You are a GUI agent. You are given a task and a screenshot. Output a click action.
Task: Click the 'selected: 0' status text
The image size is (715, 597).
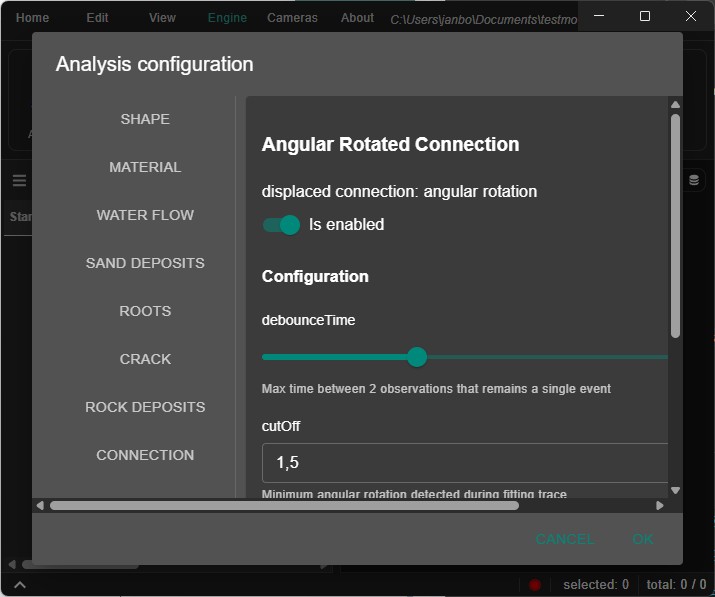(x=596, y=584)
